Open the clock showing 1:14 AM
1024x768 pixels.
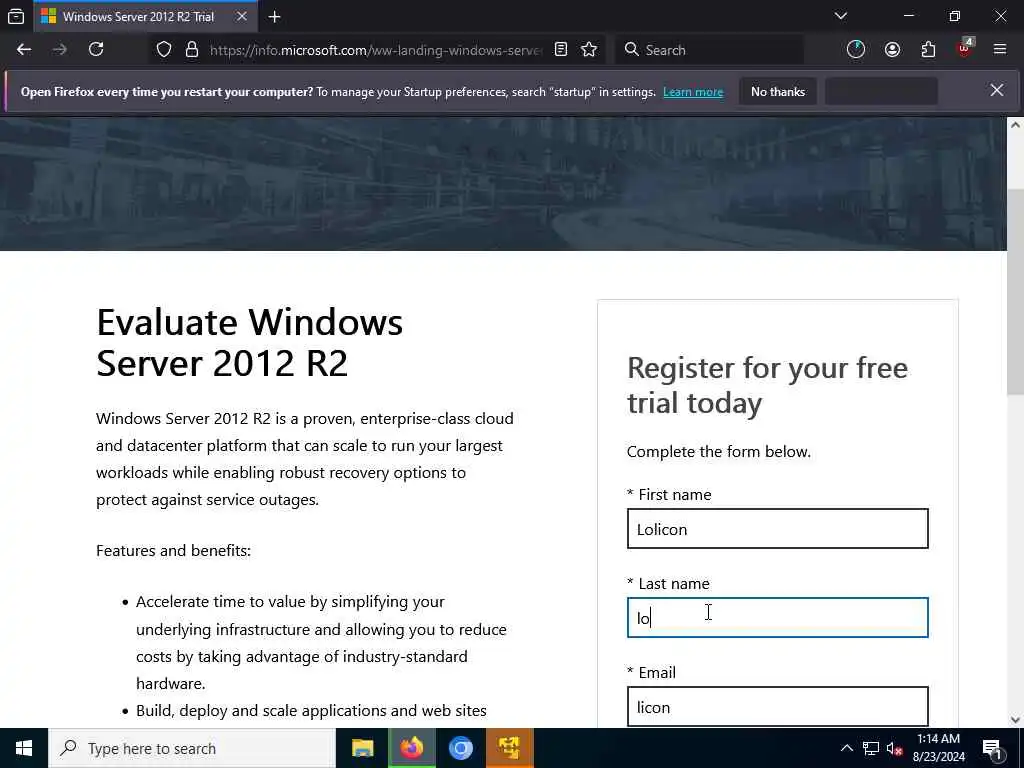click(x=938, y=748)
